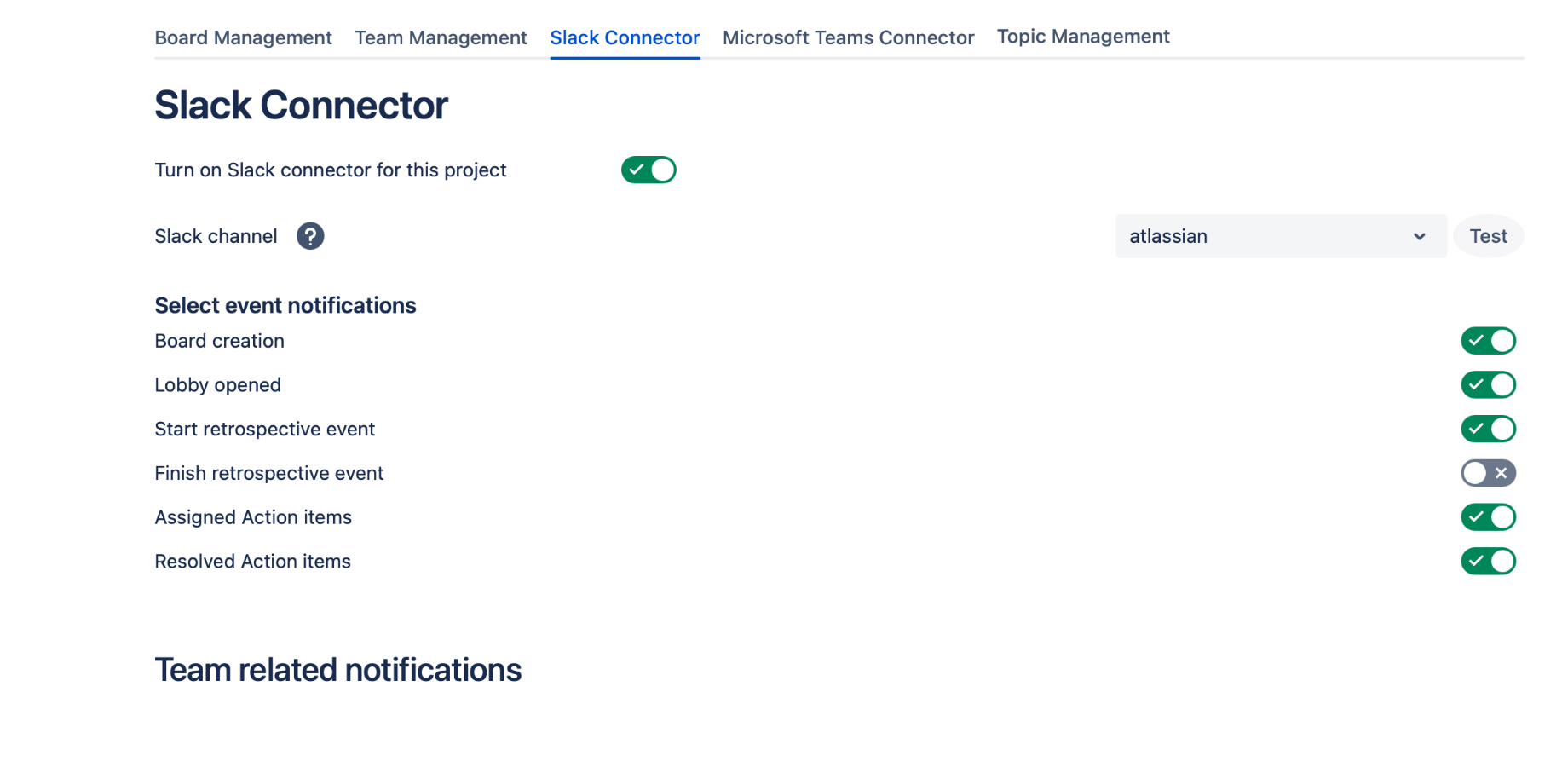Enable Finish retrospective event notification
This screenshot has height=767, width=1568.
point(1488,473)
